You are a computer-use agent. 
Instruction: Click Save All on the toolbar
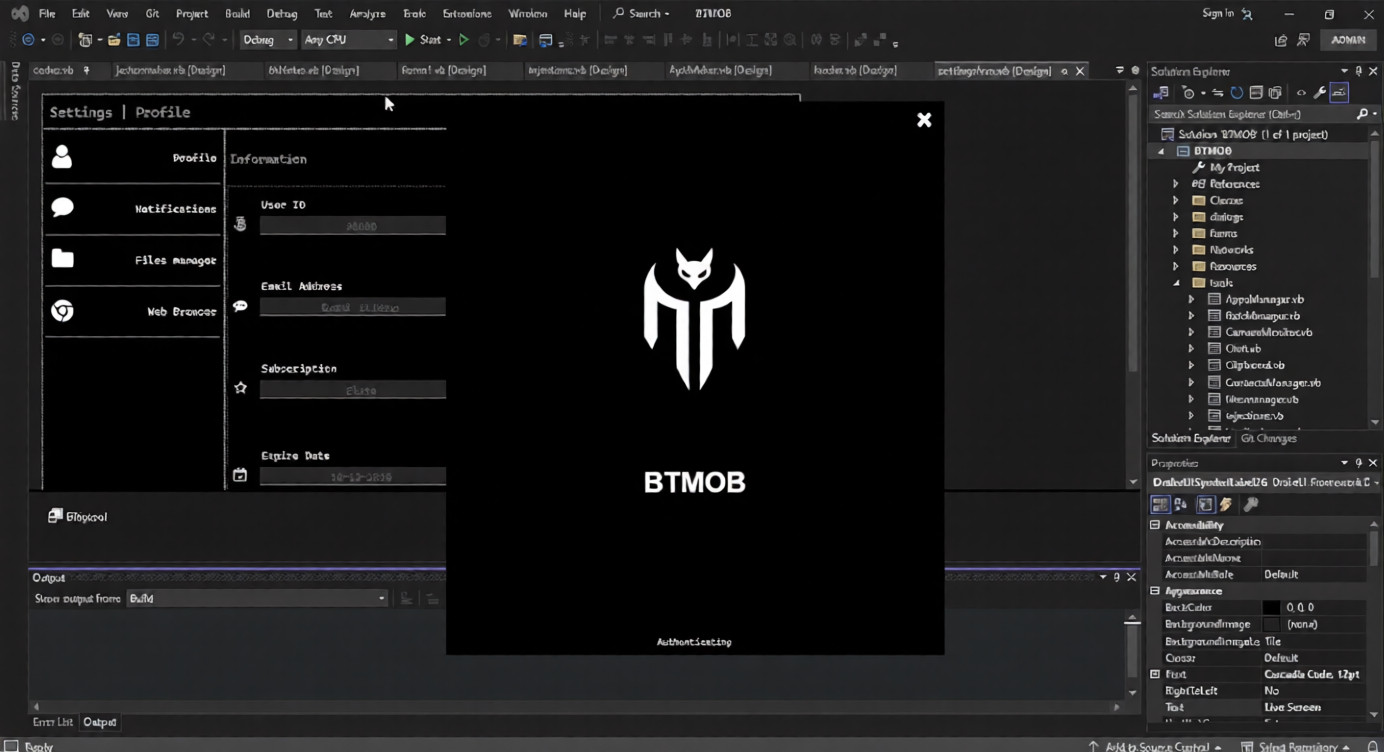151,39
